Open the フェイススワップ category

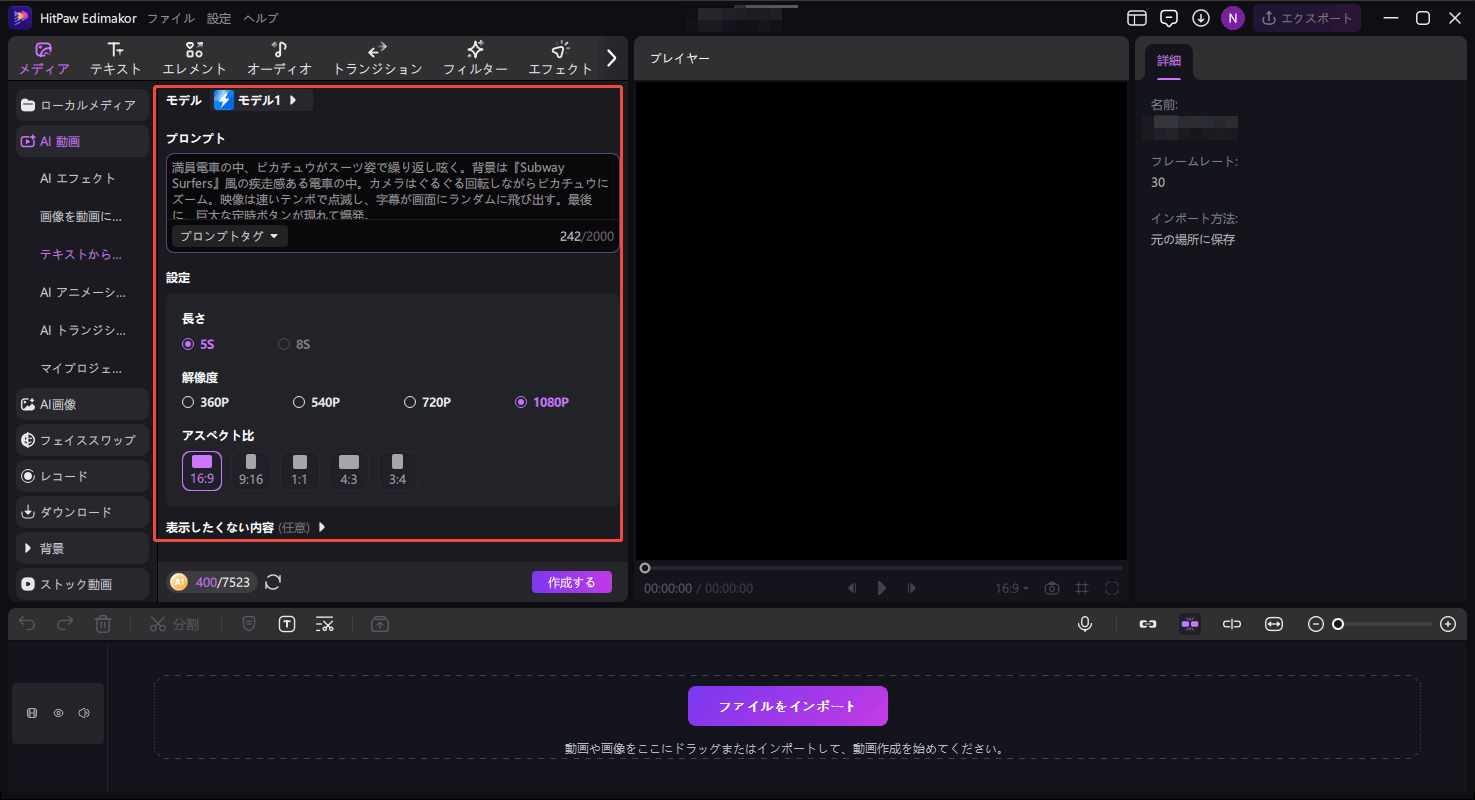click(83, 440)
